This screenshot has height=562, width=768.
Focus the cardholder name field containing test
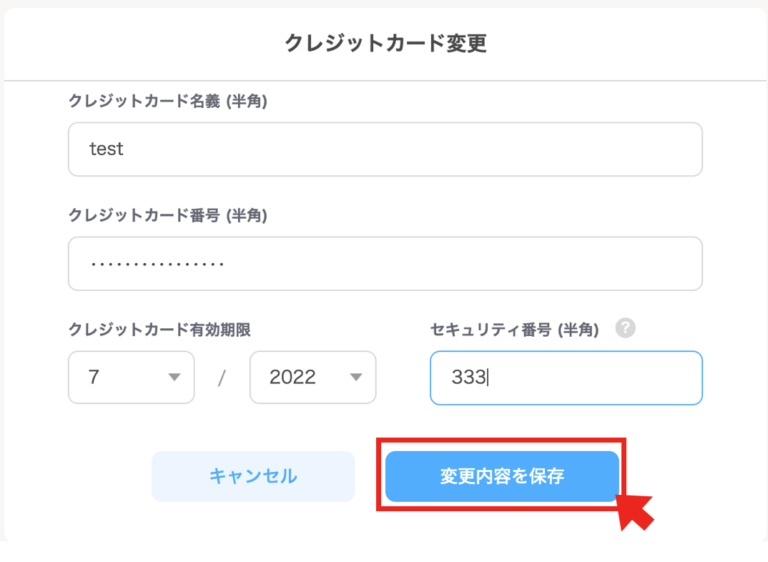point(385,149)
